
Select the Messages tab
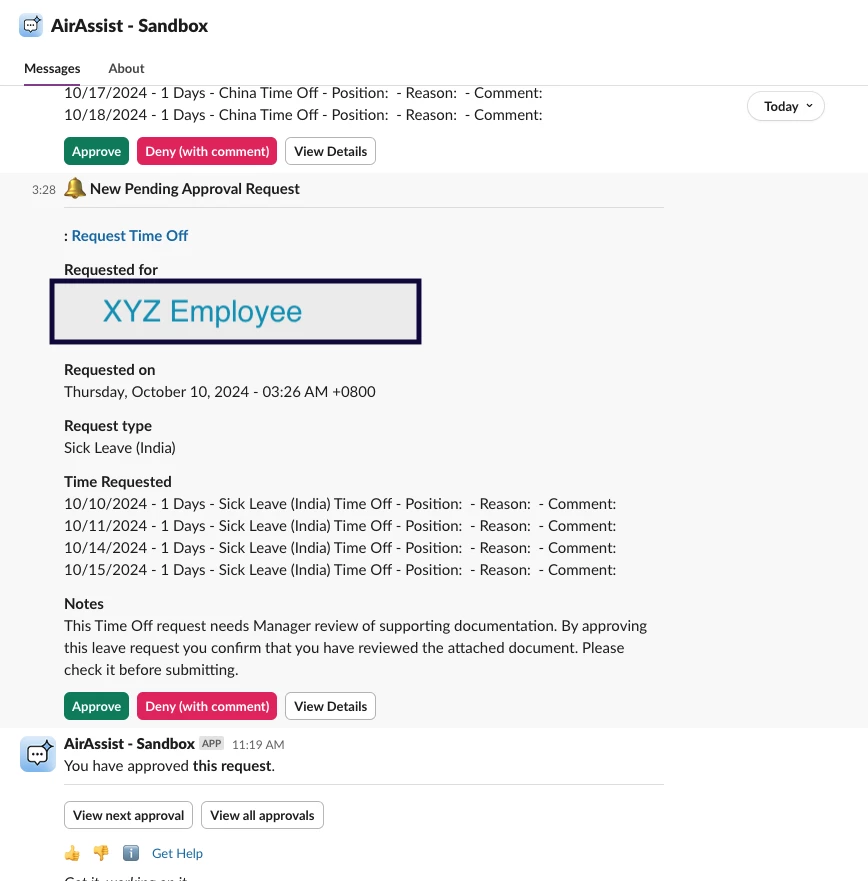tap(52, 69)
